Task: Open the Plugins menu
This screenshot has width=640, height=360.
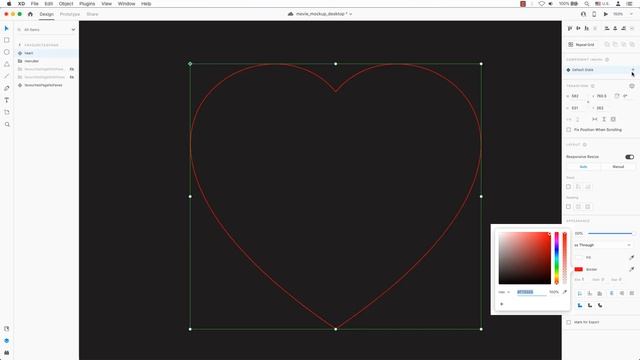Action: pyautogui.click(x=87, y=4)
